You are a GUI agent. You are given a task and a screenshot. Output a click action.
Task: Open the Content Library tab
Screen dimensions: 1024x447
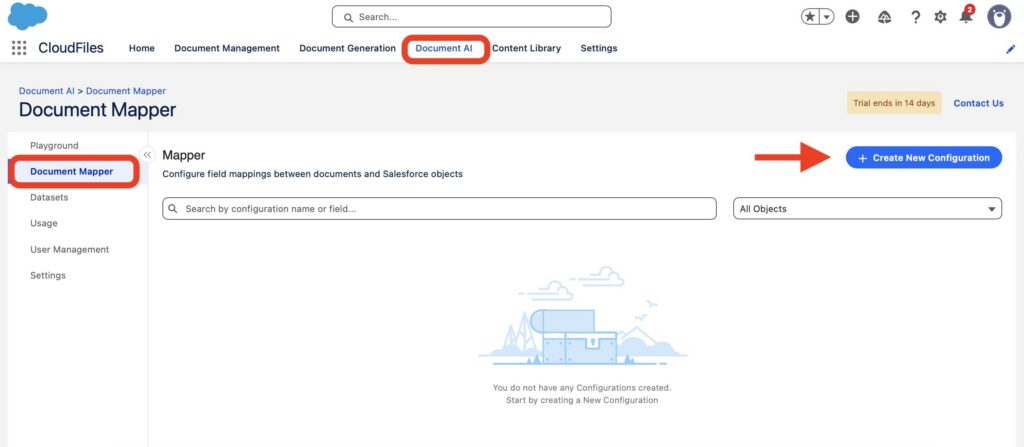pos(526,48)
